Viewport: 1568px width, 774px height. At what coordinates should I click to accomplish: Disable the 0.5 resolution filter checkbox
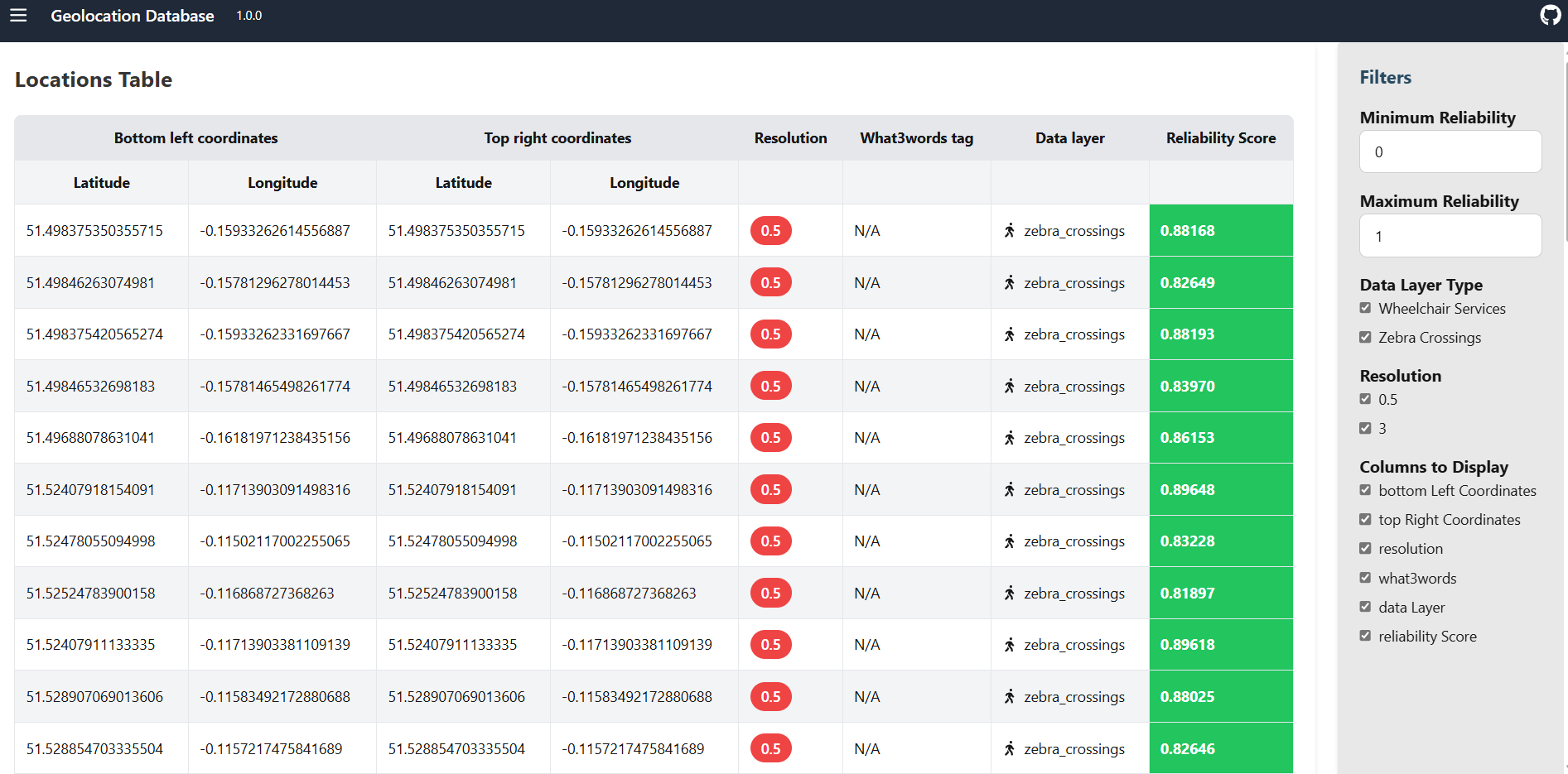pyautogui.click(x=1365, y=400)
